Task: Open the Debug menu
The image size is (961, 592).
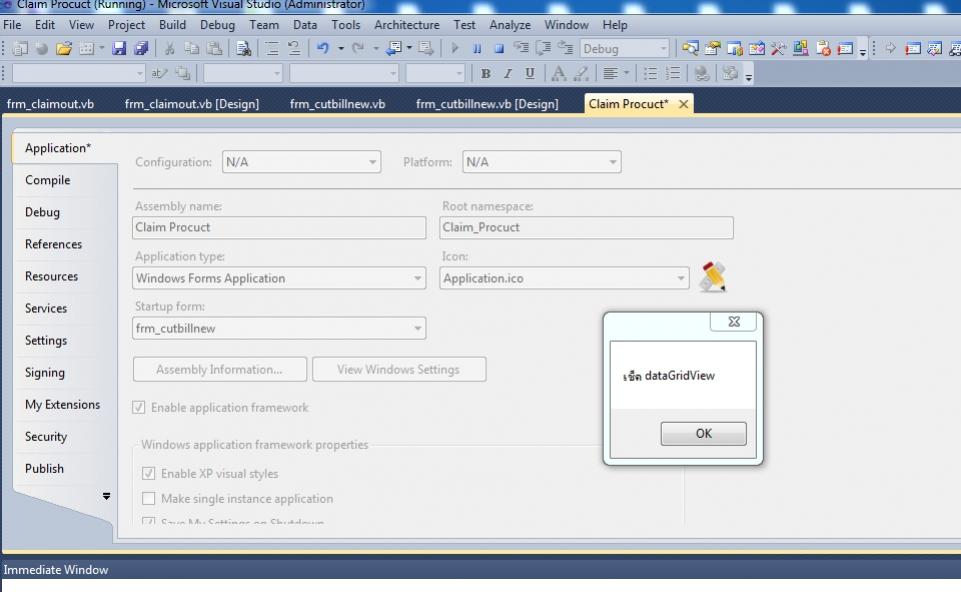Action: pyautogui.click(x=218, y=25)
